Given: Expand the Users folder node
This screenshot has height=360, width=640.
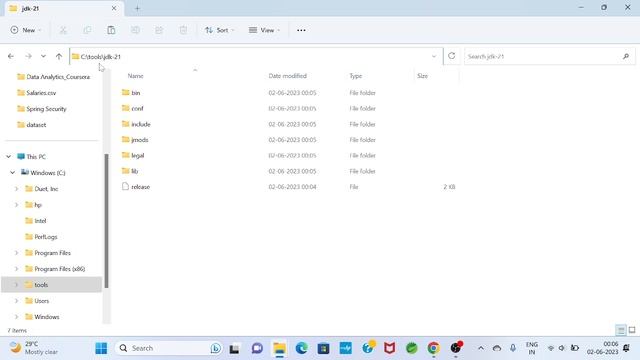Looking at the screenshot, I should [x=17, y=301].
